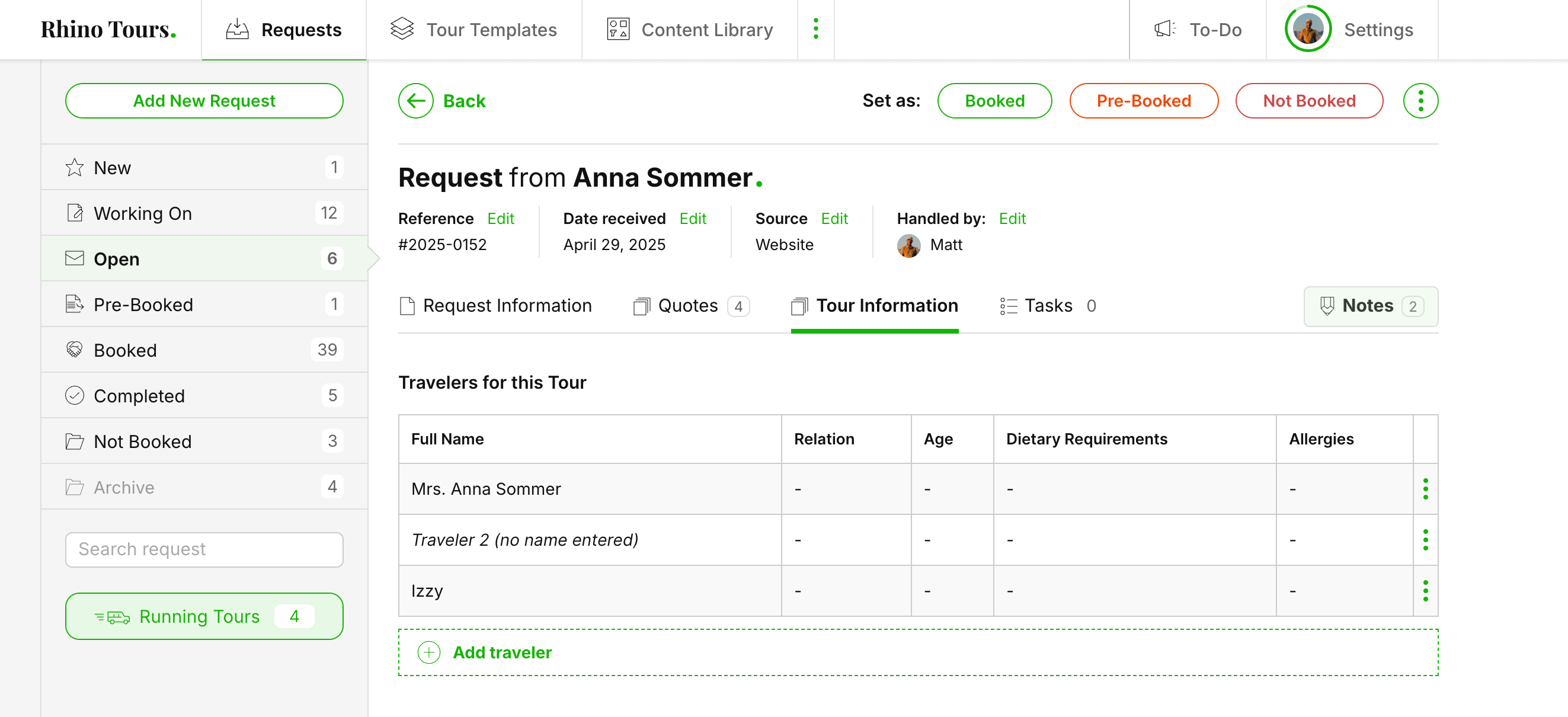
Task: Edit the Reference number
Action: tap(500, 219)
